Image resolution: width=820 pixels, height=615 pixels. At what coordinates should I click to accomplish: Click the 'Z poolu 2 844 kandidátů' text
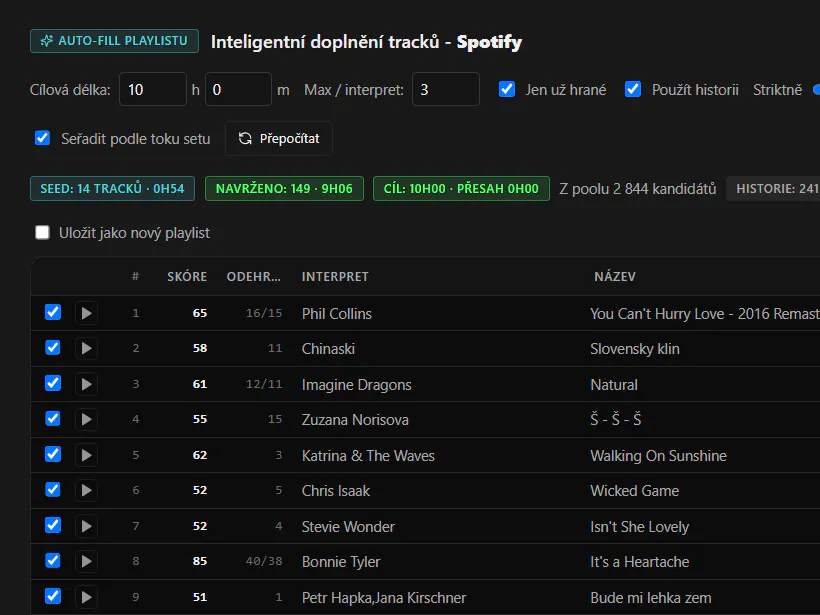click(637, 189)
